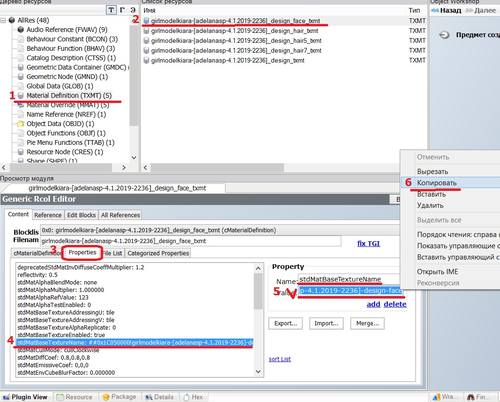Screen dimensions: 500x402
Task: Toggle the Г view mode button
Action: (x=122, y=10)
